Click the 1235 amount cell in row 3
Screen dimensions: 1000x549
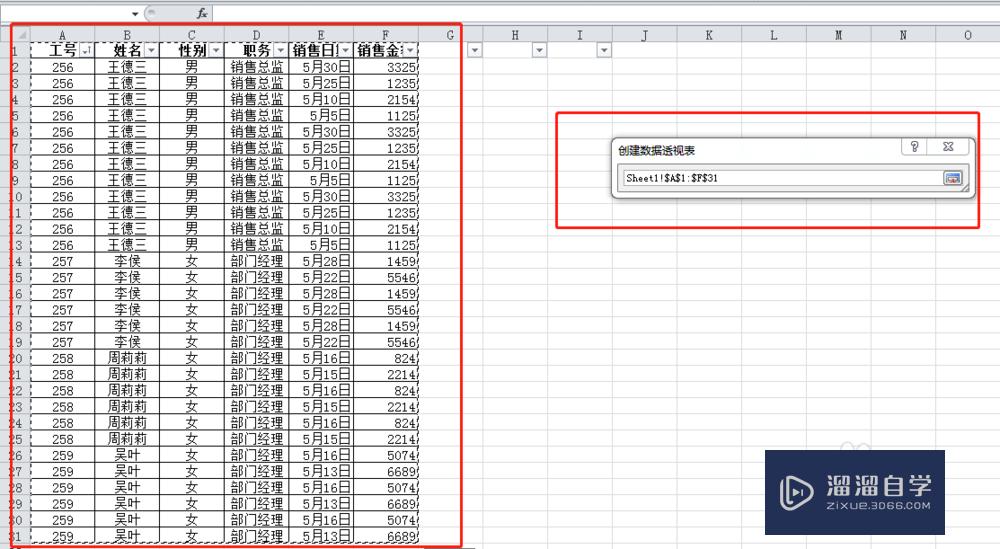click(386, 83)
